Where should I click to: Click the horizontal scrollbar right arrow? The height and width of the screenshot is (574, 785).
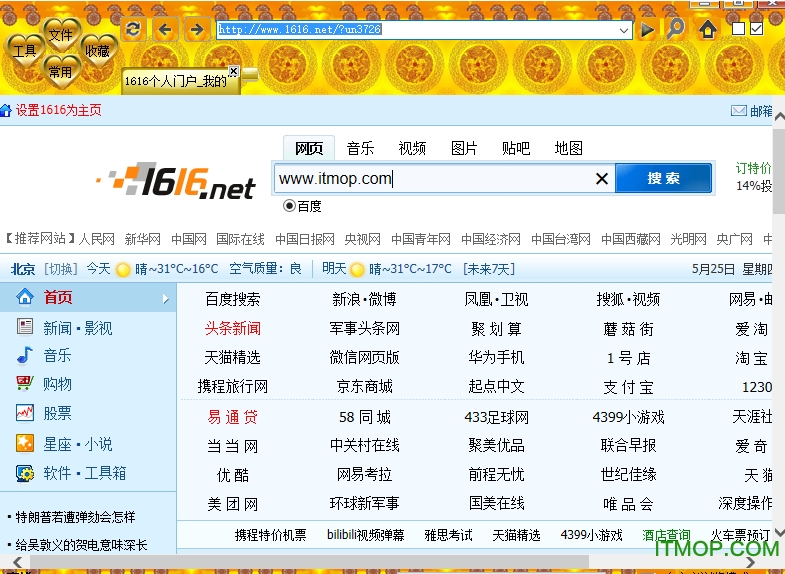pyautogui.click(x=750, y=561)
